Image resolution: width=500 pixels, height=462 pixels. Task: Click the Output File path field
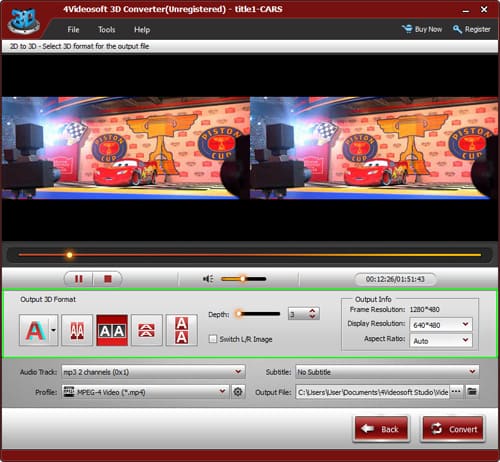point(372,392)
